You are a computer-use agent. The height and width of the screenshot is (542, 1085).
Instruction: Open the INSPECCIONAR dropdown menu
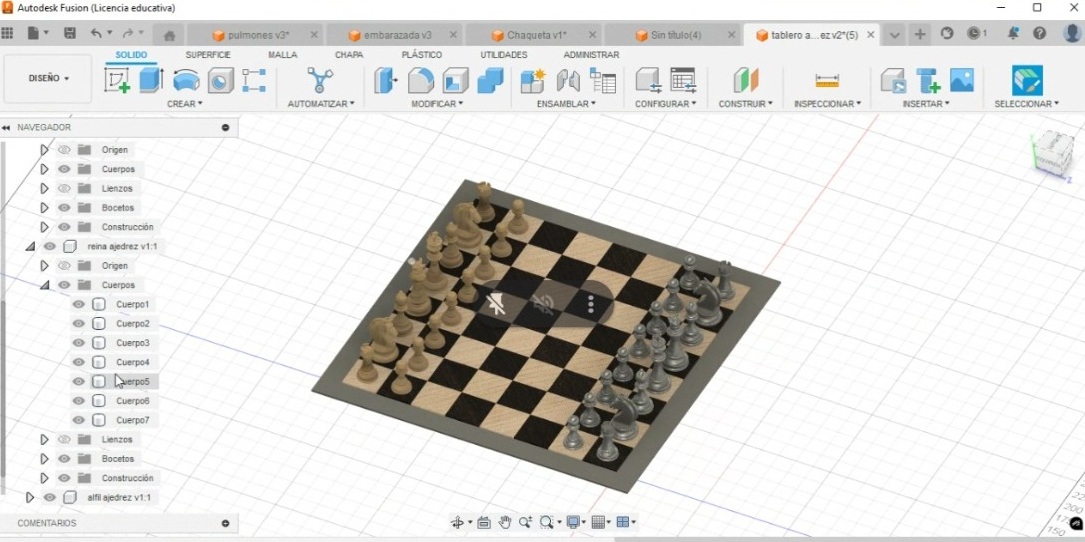coord(827,104)
